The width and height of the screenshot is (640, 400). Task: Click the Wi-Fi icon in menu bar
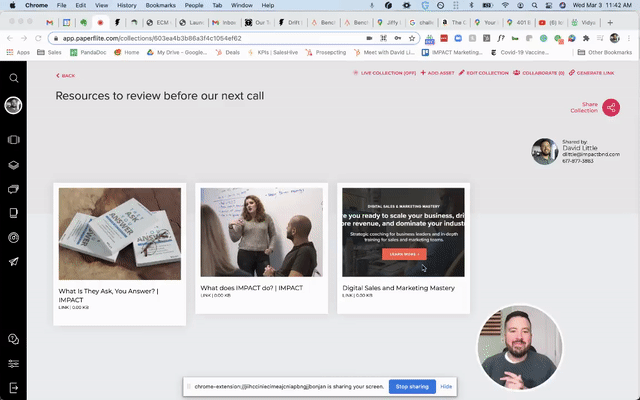[505, 5]
